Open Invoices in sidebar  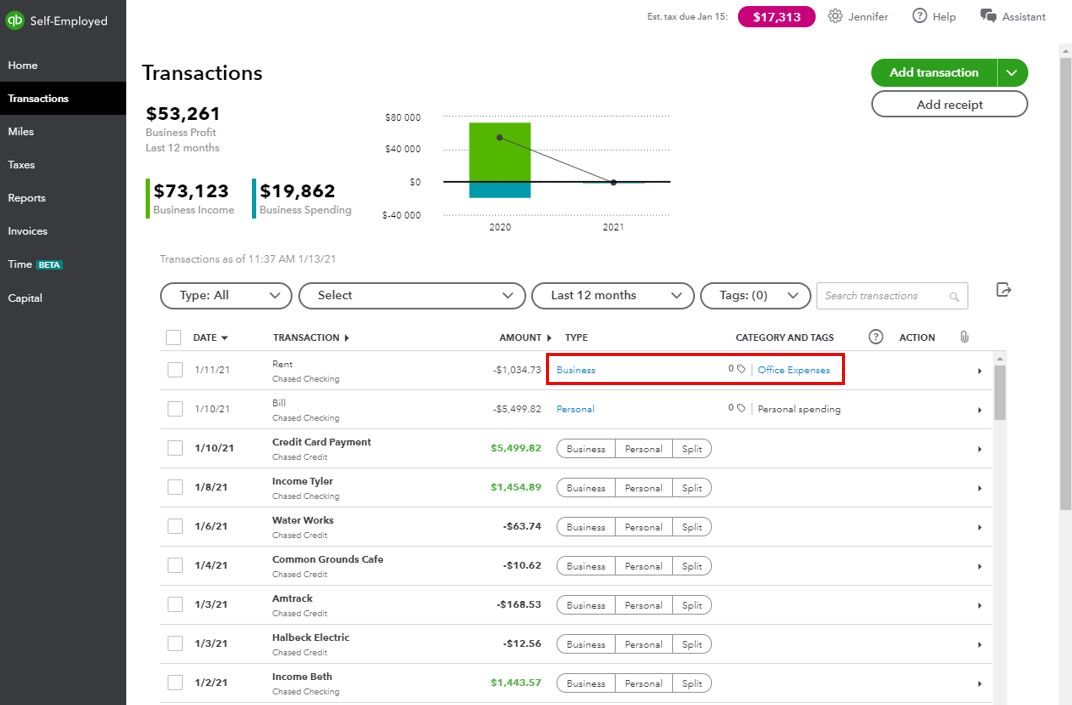pos(63,231)
